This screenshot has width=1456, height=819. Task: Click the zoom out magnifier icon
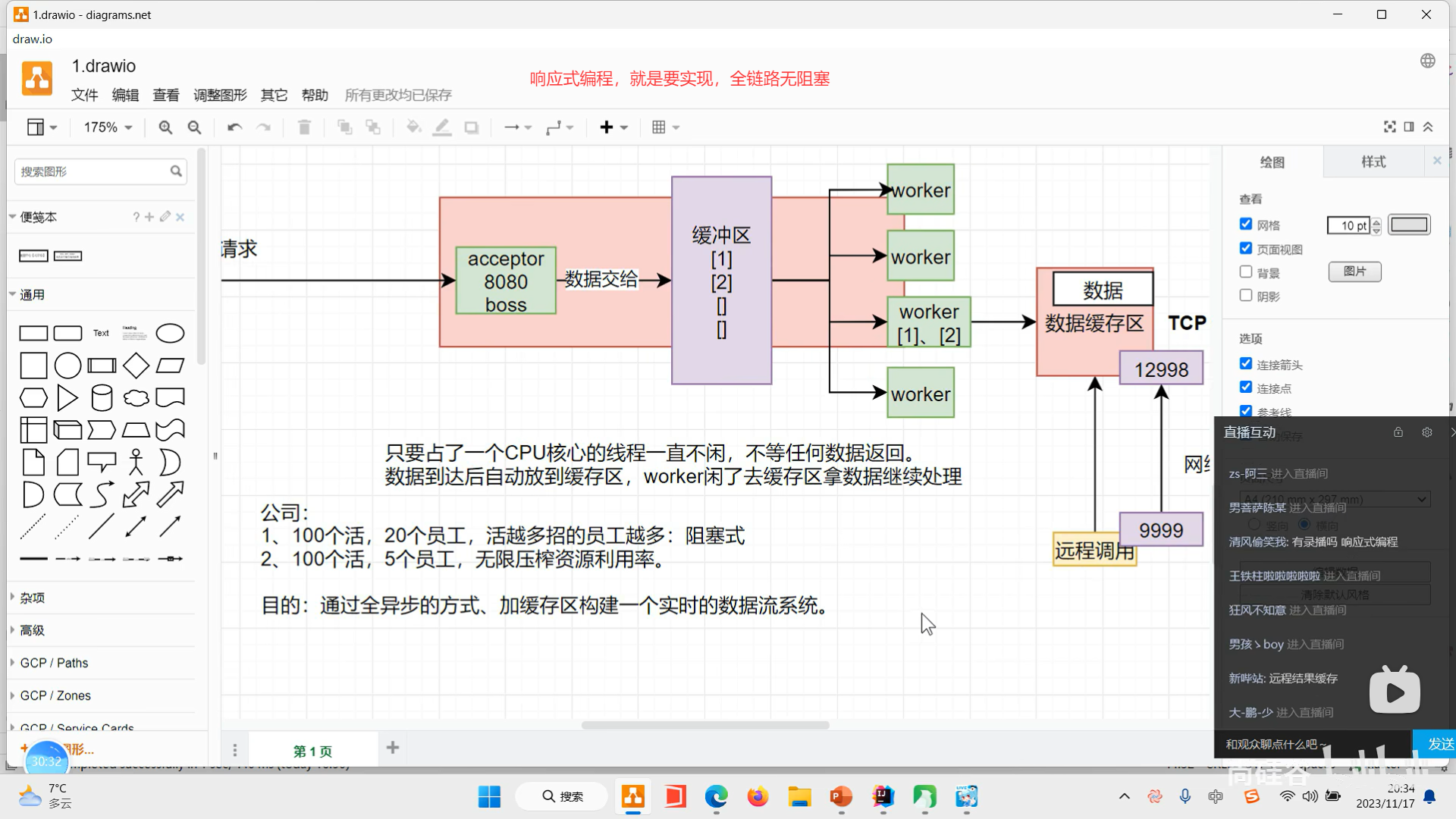coord(194,127)
